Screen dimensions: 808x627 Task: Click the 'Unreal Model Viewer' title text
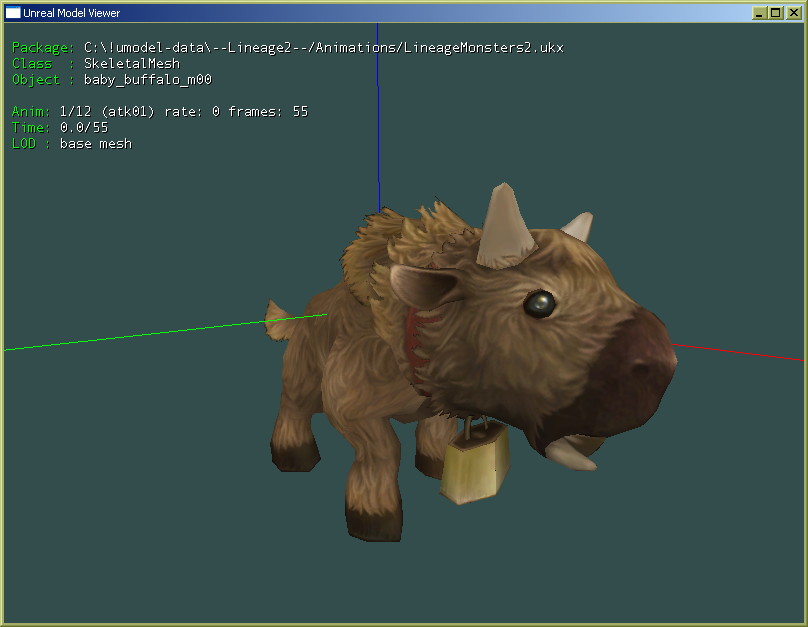pyautogui.click(x=72, y=13)
